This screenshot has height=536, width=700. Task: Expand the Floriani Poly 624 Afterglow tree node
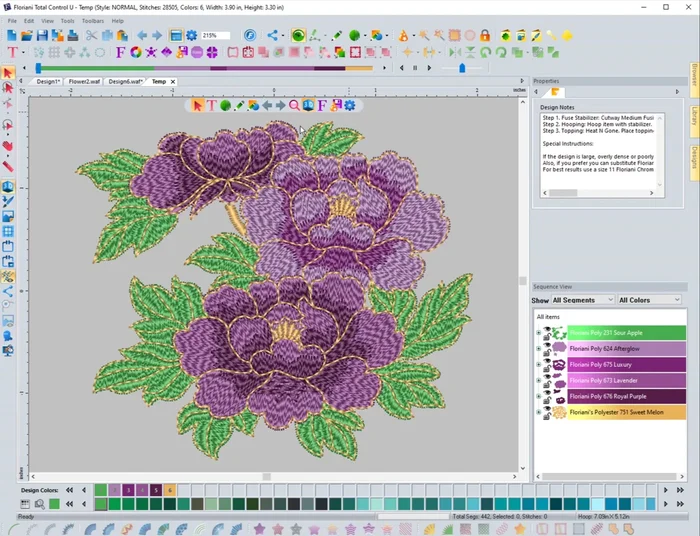tap(538, 349)
